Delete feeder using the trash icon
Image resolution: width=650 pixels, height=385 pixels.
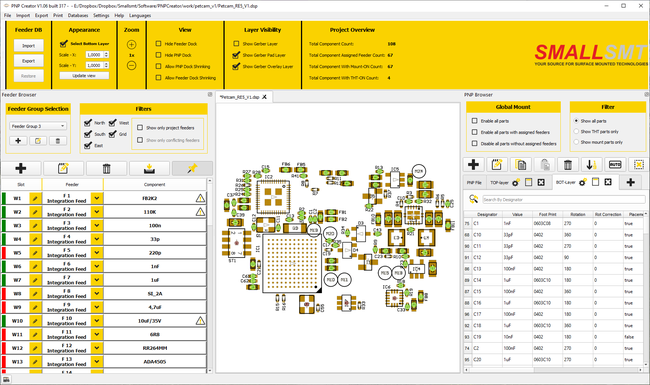click(x=107, y=168)
